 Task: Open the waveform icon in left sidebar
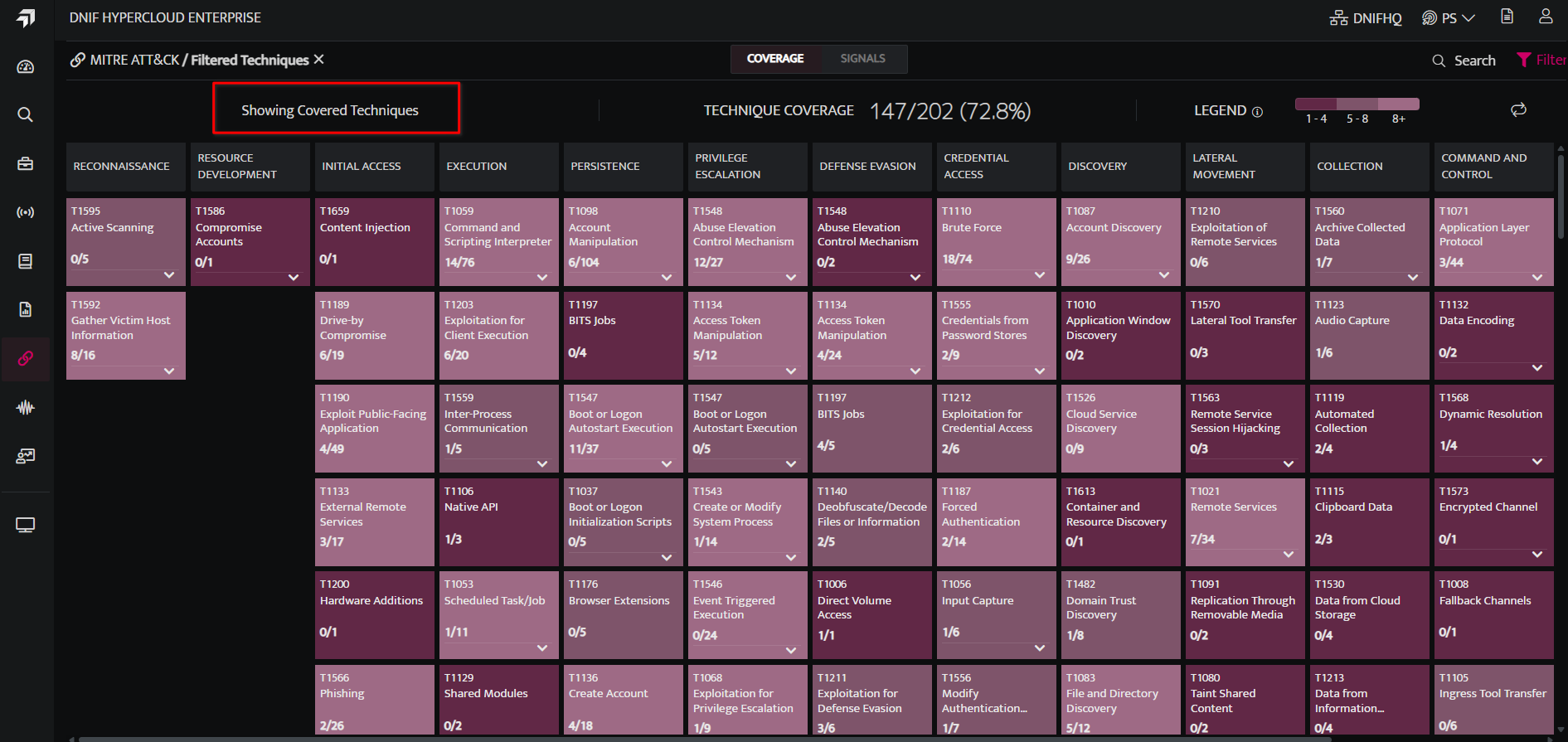(26, 407)
